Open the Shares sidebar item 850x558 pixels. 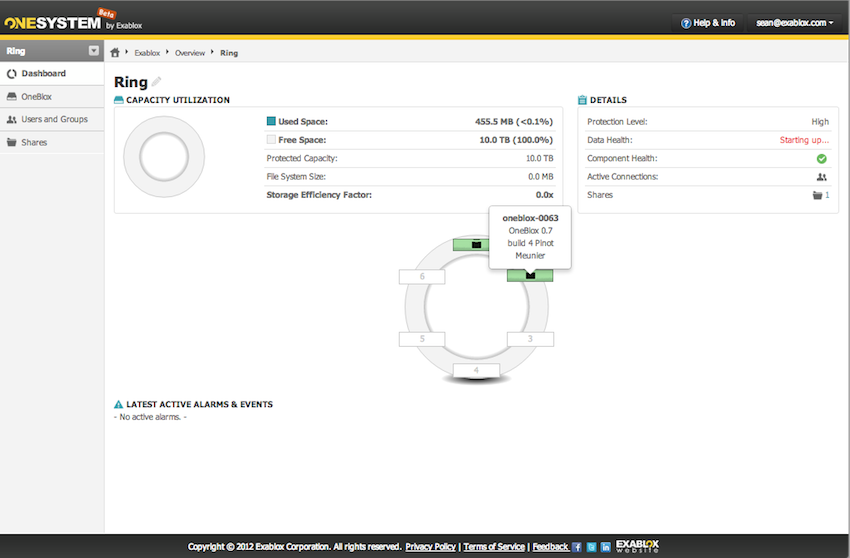click(52, 142)
